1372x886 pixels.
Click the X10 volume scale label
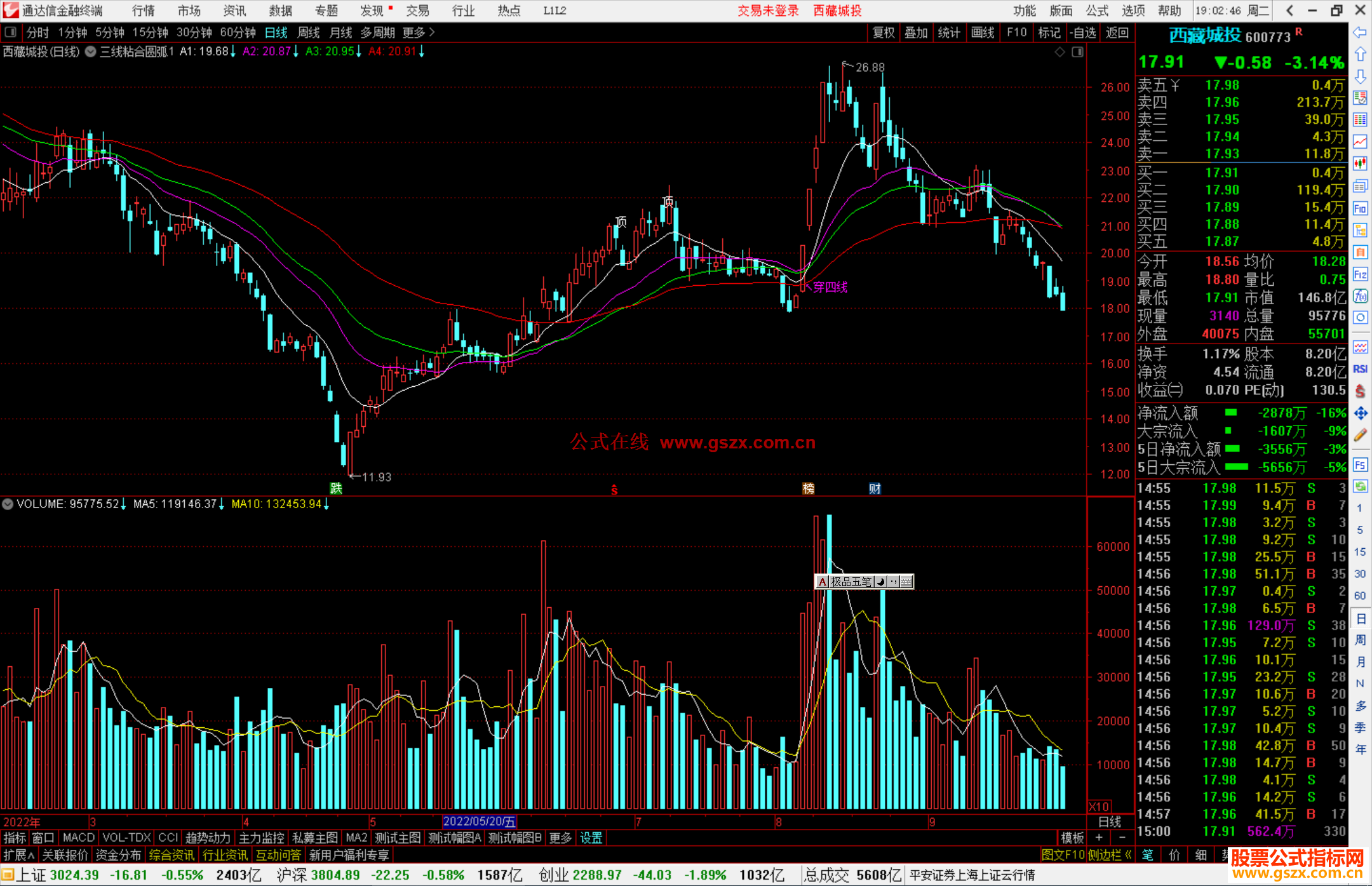point(1099,807)
